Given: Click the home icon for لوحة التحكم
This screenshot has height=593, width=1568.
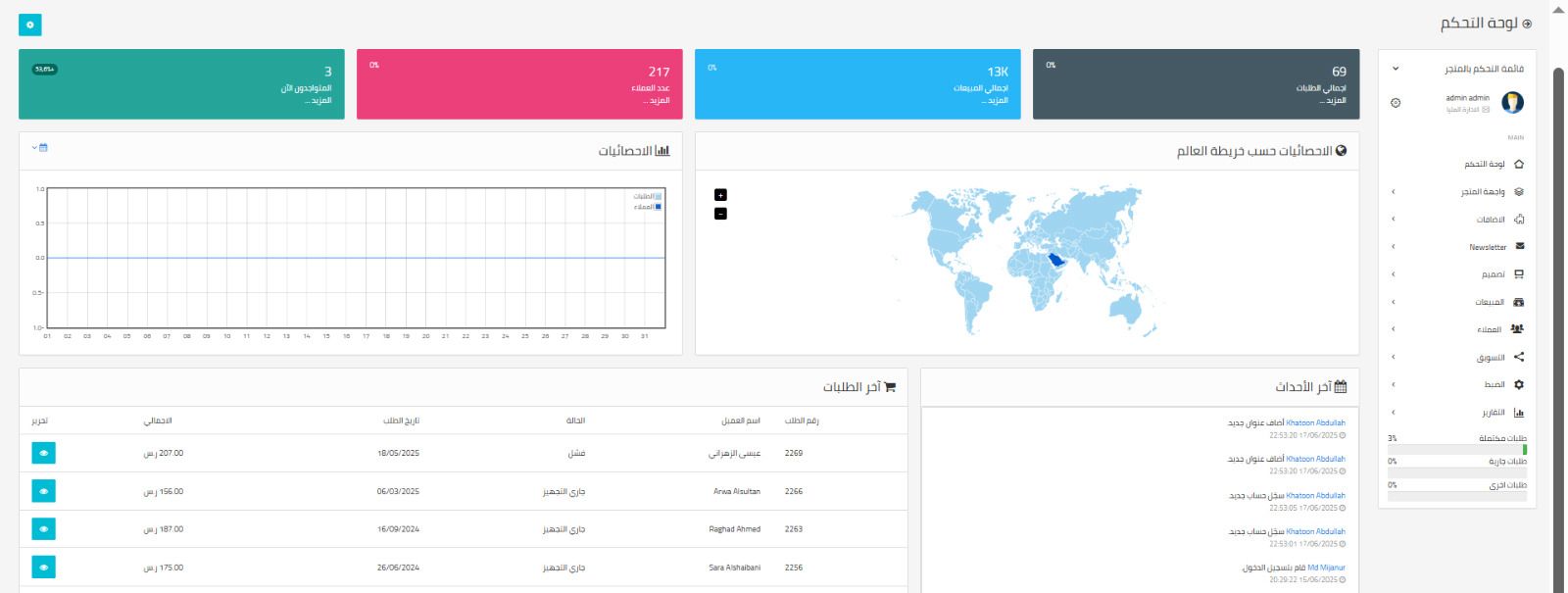Looking at the screenshot, I should (1519, 165).
